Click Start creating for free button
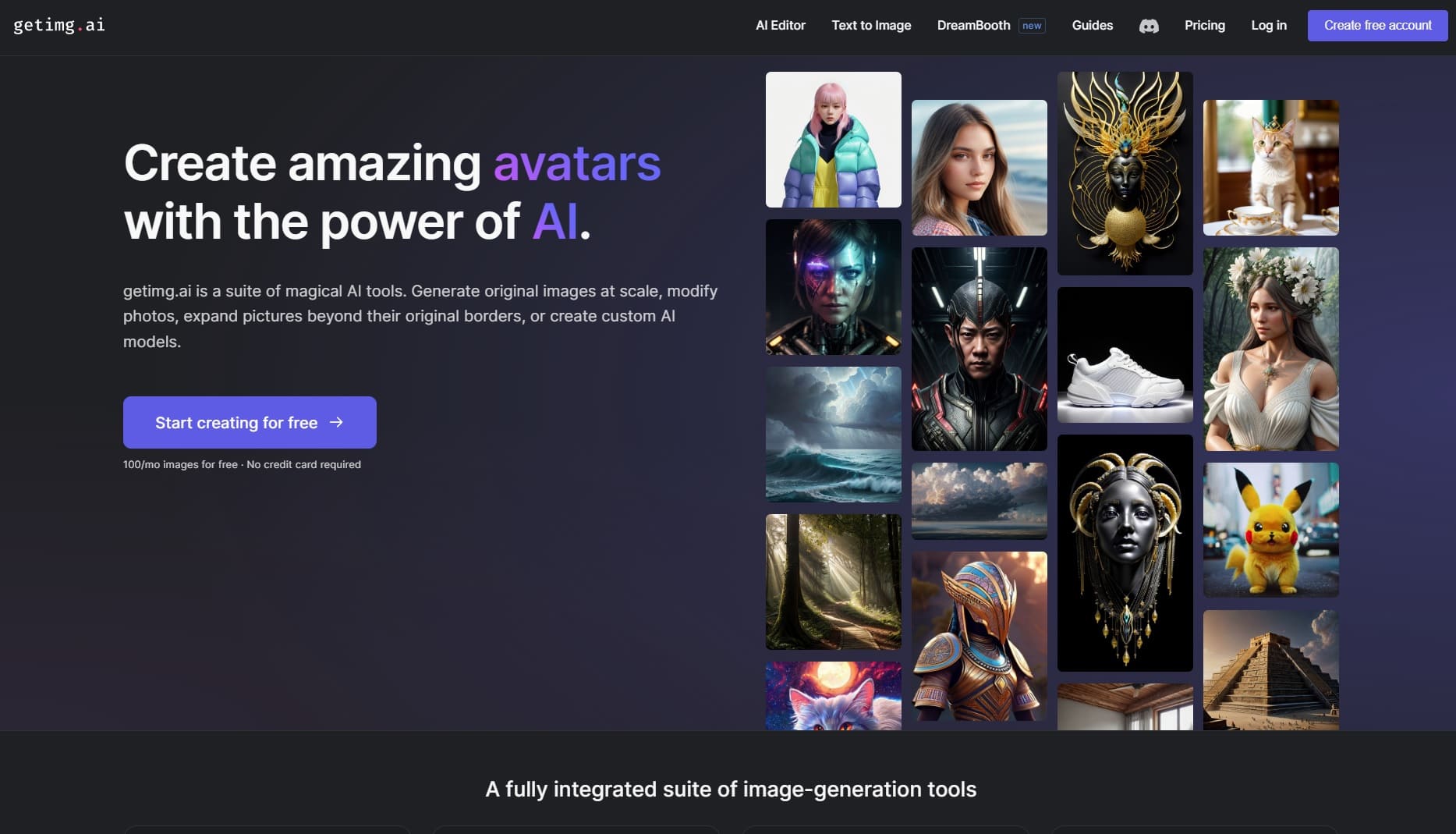 250,422
